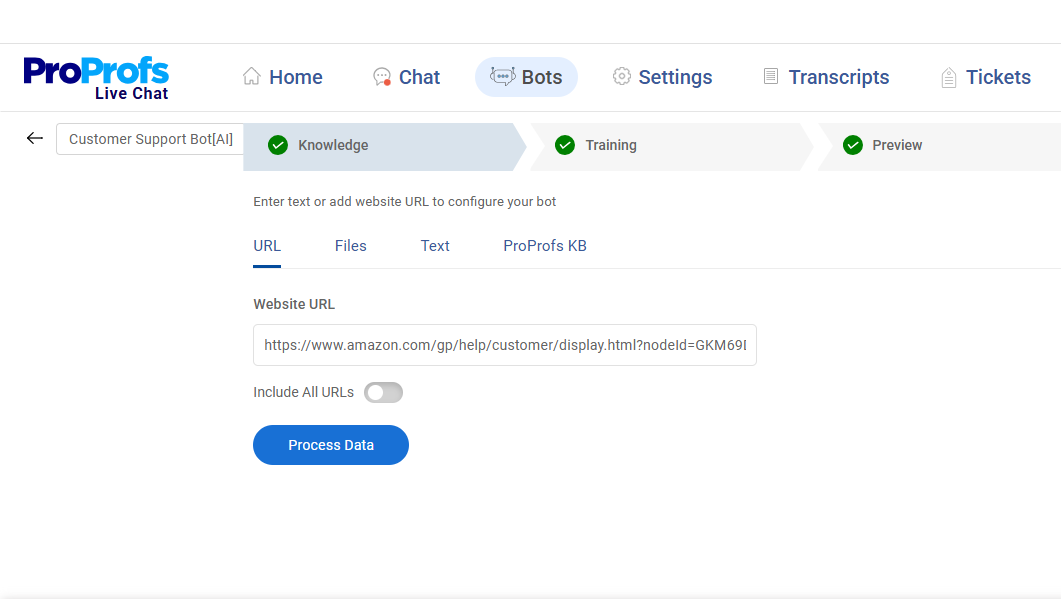Open the Chat section via its speech bubble icon
Viewport: 1061px width, 600px height.
[x=381, y=76]
